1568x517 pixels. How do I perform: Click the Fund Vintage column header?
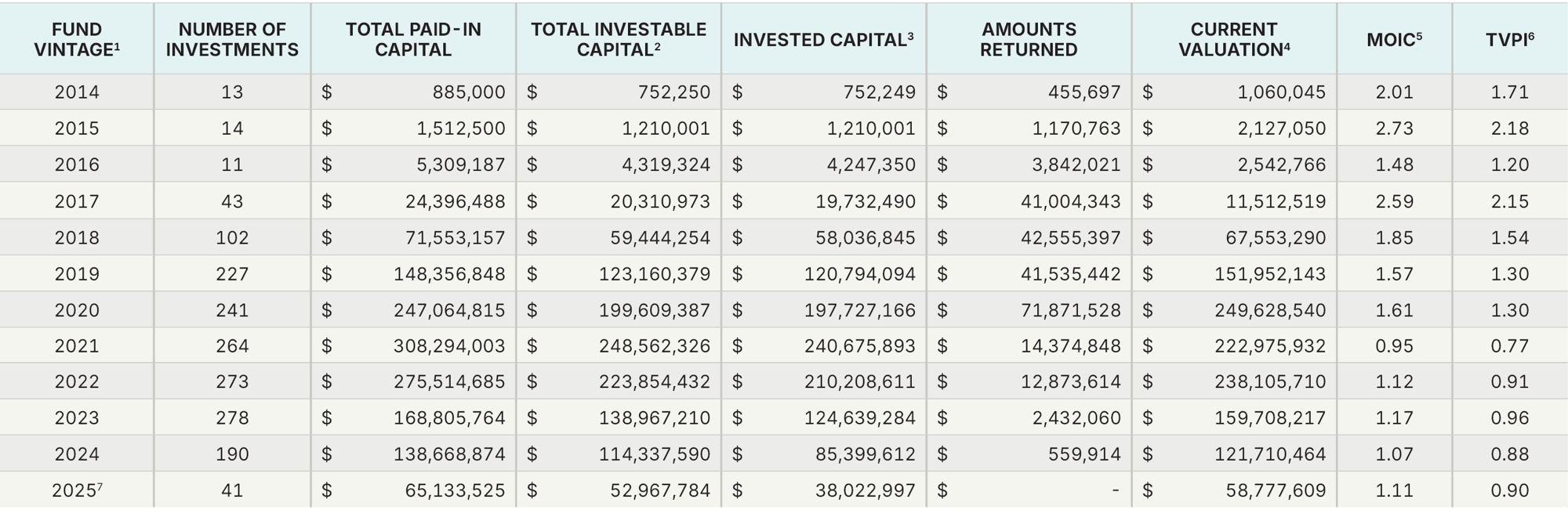click(x=77, y=39)
